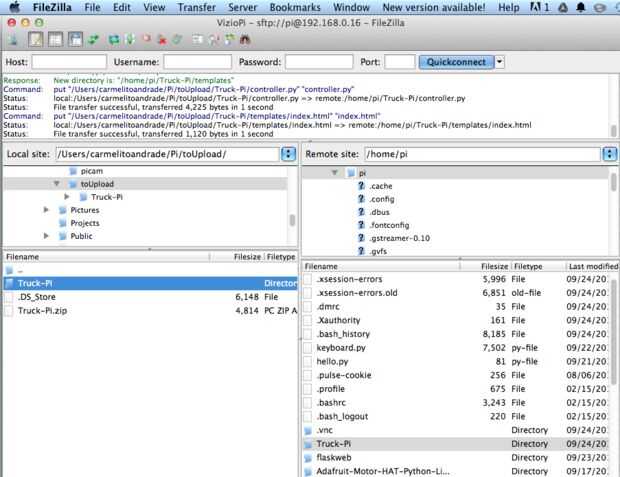This screenshot has height=477, width=620.
Task: Toggle the message log display
Action: point(36,40)
